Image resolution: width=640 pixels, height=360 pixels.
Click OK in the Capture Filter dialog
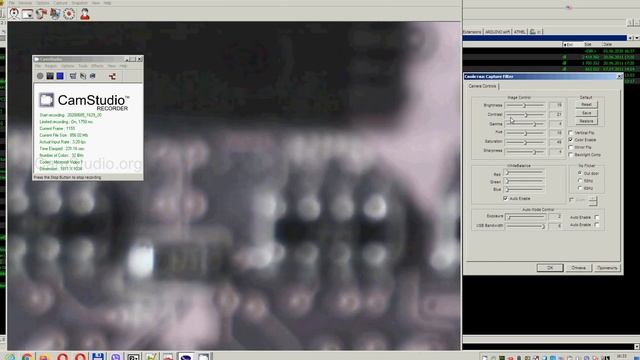point(550,268)
